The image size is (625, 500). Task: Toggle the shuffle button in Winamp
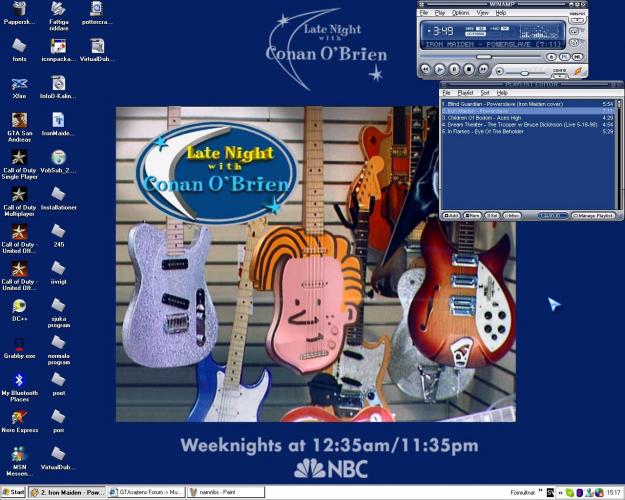coord(574,42)
